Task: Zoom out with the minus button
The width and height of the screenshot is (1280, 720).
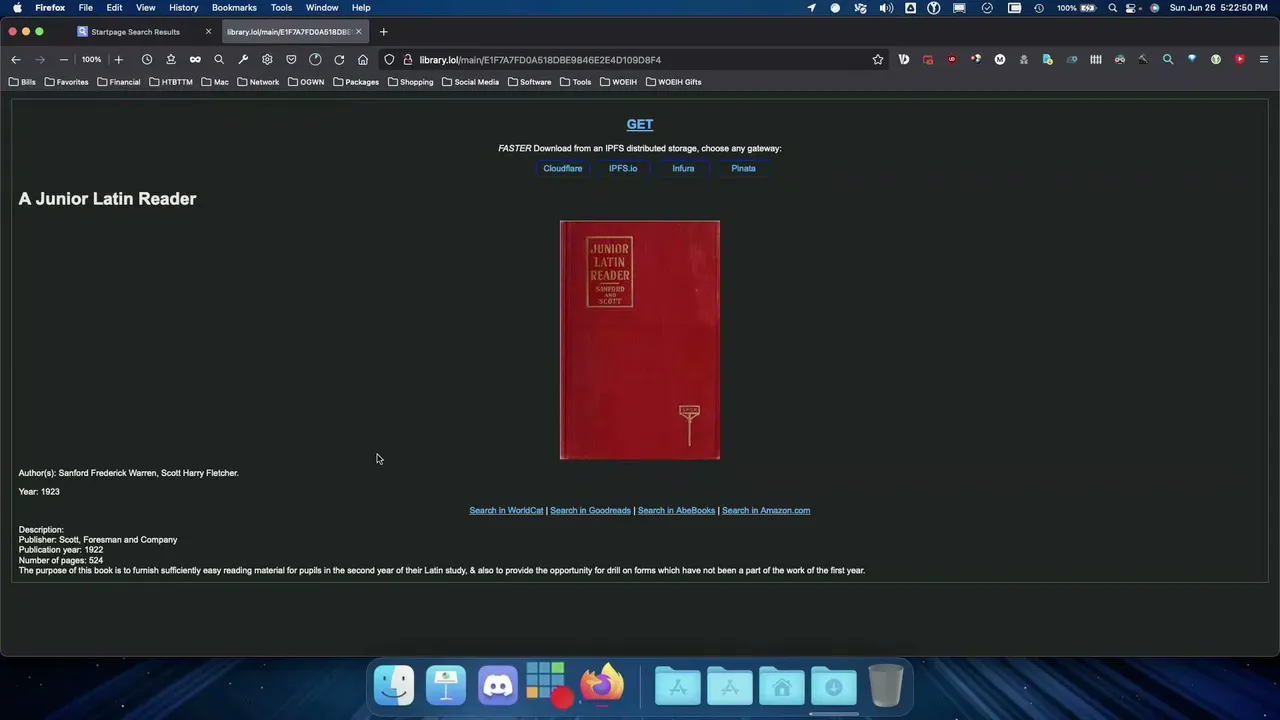Action: pos(64,60)
